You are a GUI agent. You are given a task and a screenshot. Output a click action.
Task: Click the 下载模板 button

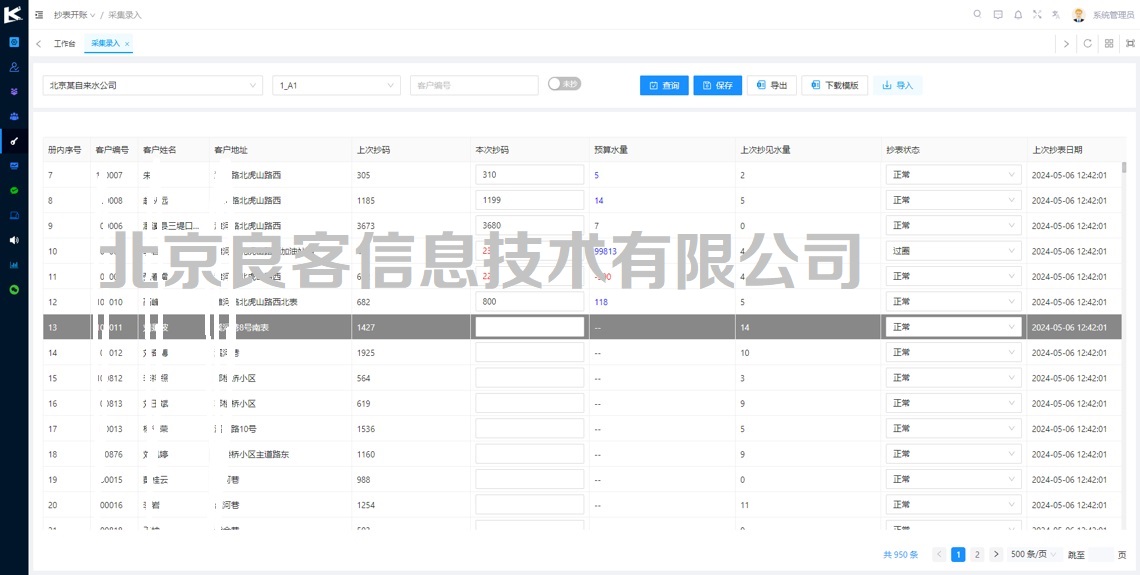(835, 85)
